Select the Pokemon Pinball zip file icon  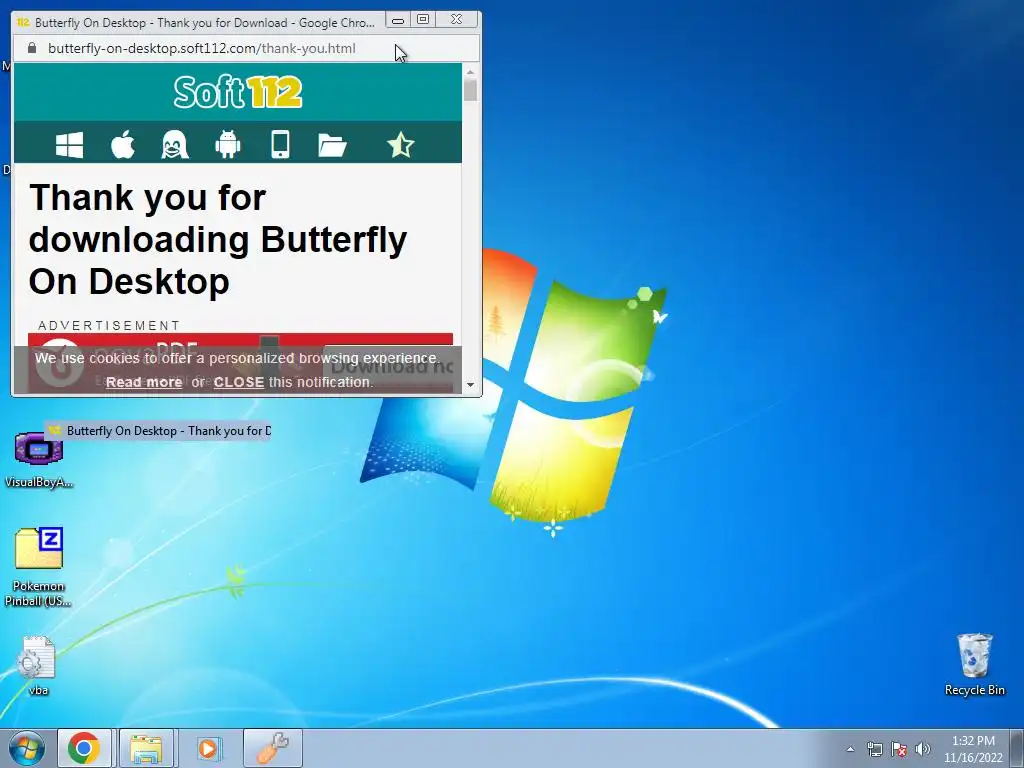(39, 567)
